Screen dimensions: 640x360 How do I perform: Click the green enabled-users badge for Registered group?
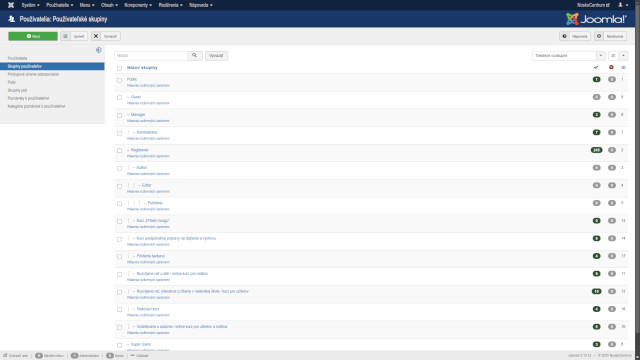[596, 150]
